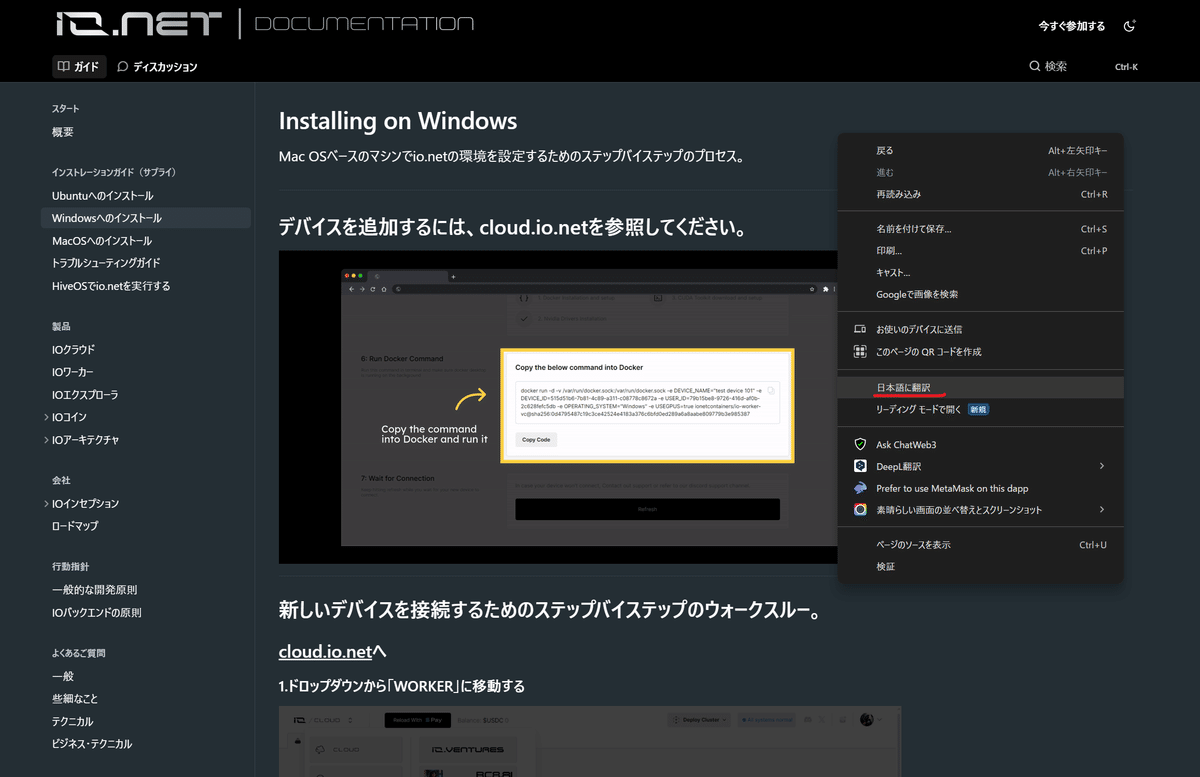Click the Ask ChatWeb3 shield icon
Screen dimensions: 1200x777
(859, 444)
